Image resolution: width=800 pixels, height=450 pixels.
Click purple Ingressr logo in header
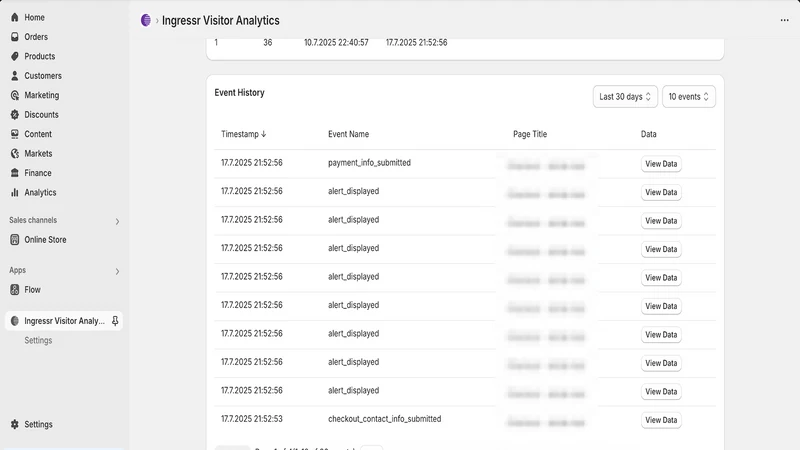[146, 20]
